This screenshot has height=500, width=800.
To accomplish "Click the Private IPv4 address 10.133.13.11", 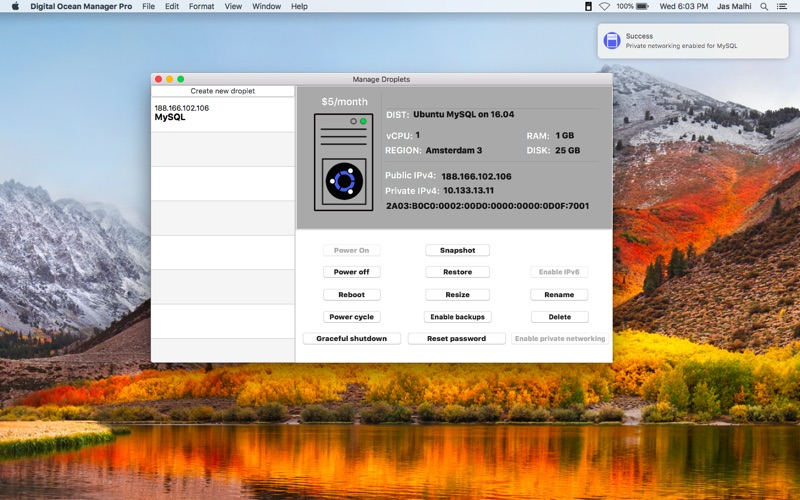I will pos(468,190).
